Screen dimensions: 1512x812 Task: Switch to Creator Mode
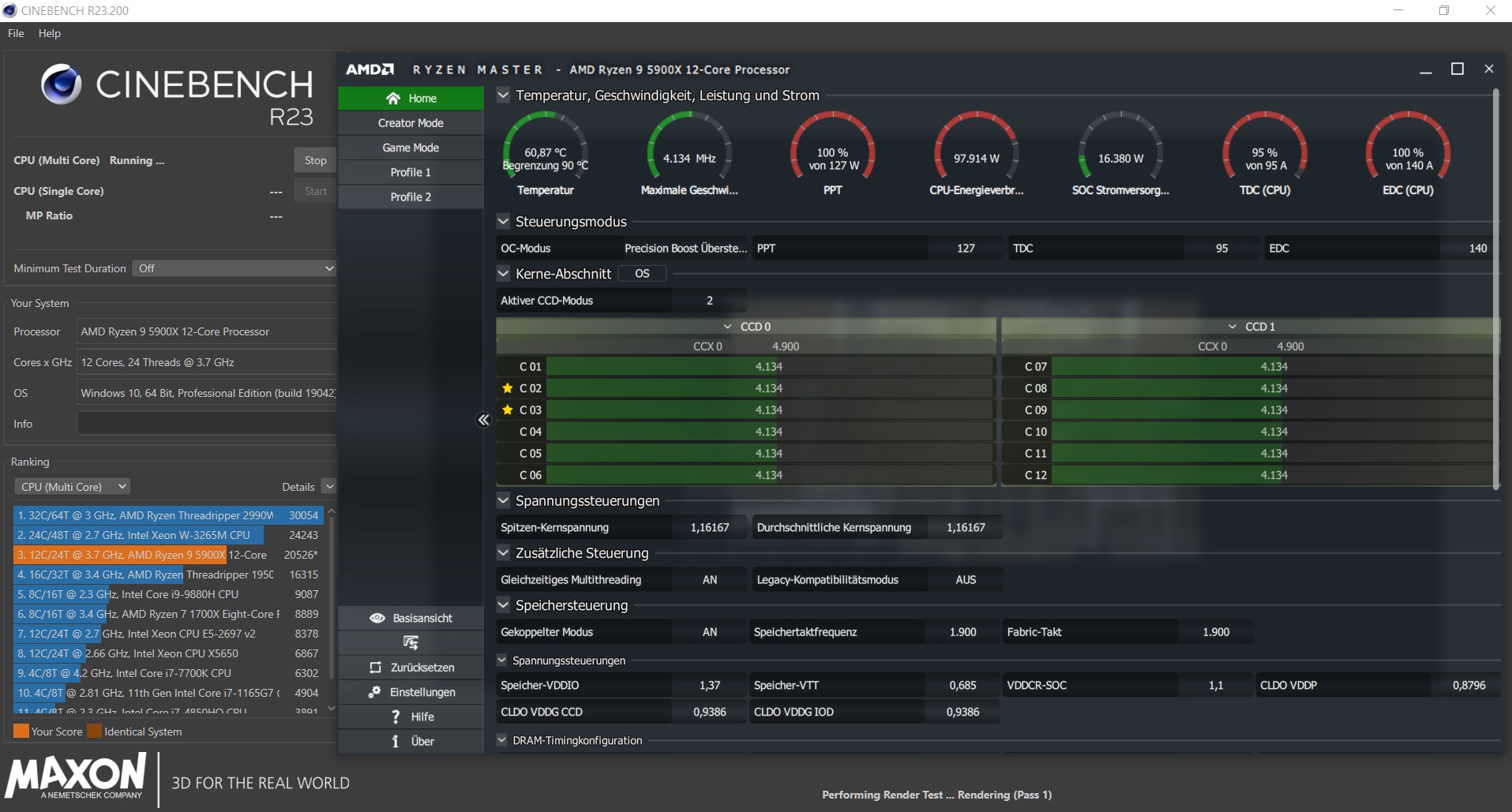coord(411,123)
